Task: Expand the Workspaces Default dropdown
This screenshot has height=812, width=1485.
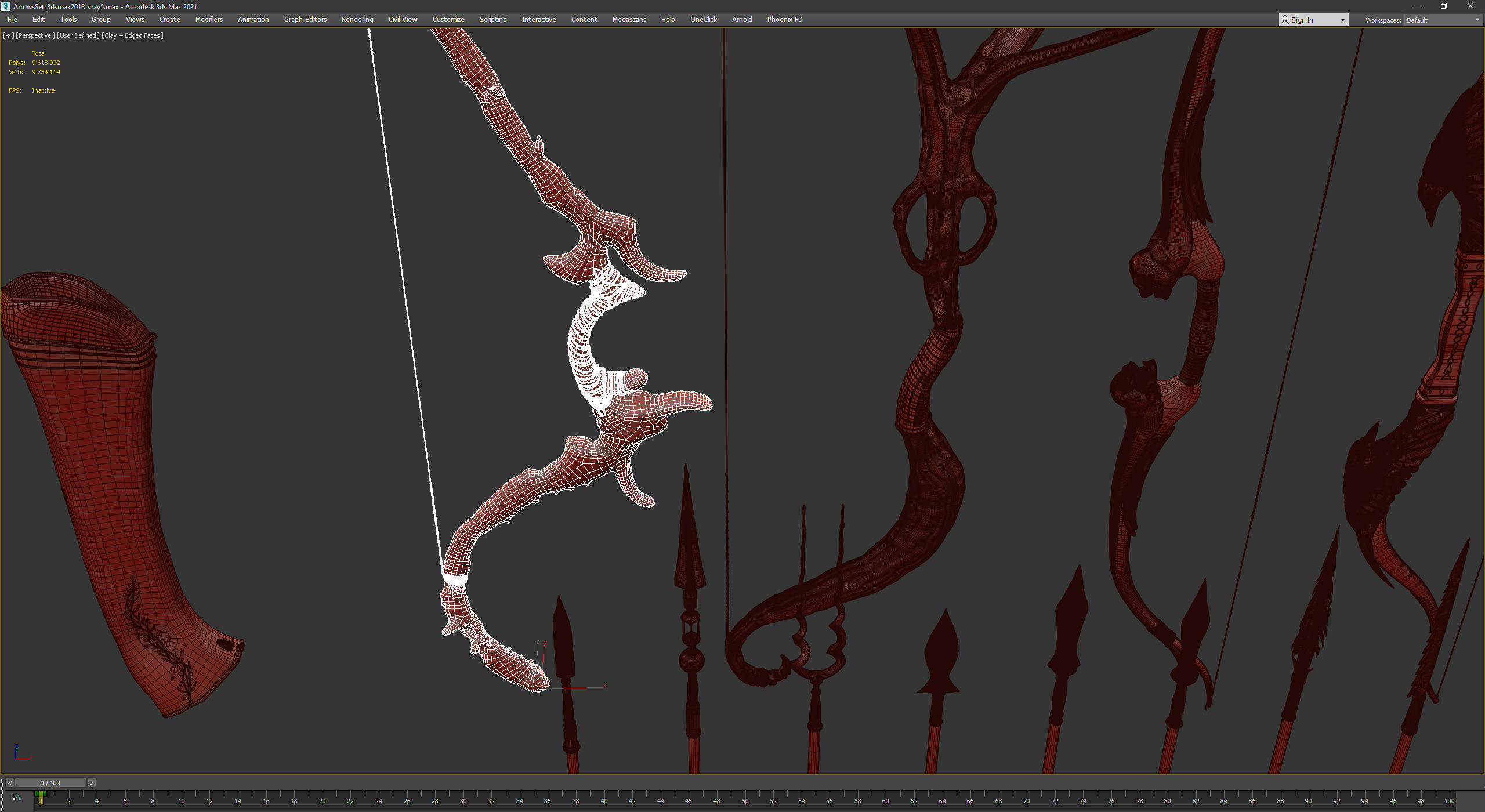Action: tap(1476, 20)
